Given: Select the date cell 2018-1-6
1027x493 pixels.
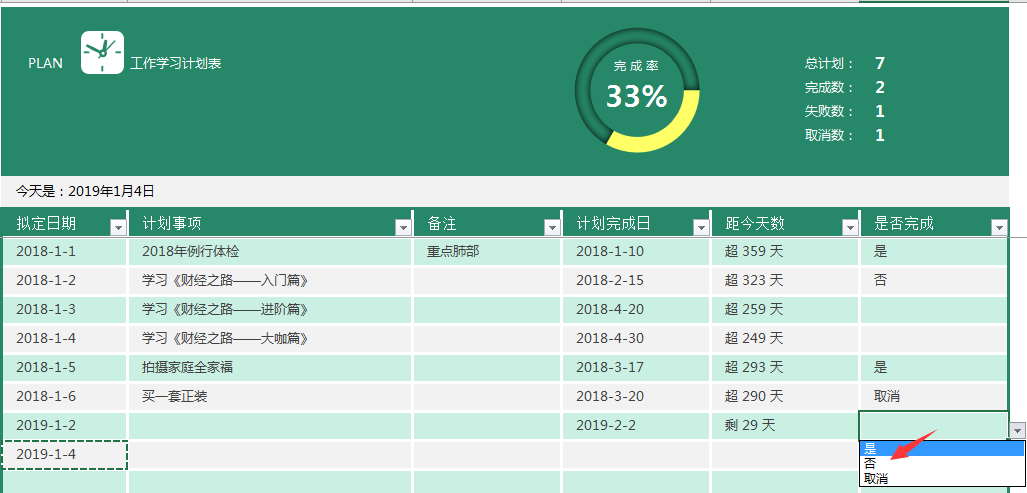Looking at the screenshot, I should [65, 396].
